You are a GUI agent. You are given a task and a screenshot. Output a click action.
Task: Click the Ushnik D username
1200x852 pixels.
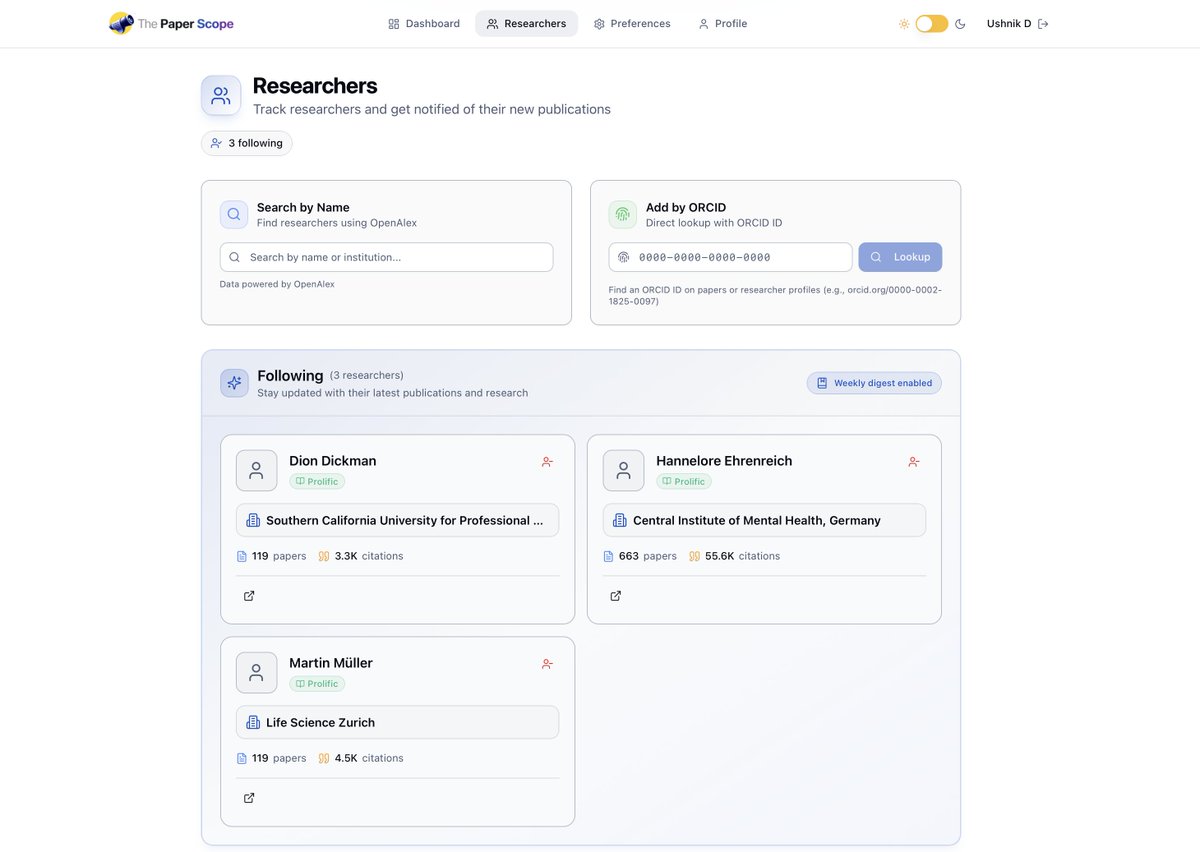pos(1009,23)
